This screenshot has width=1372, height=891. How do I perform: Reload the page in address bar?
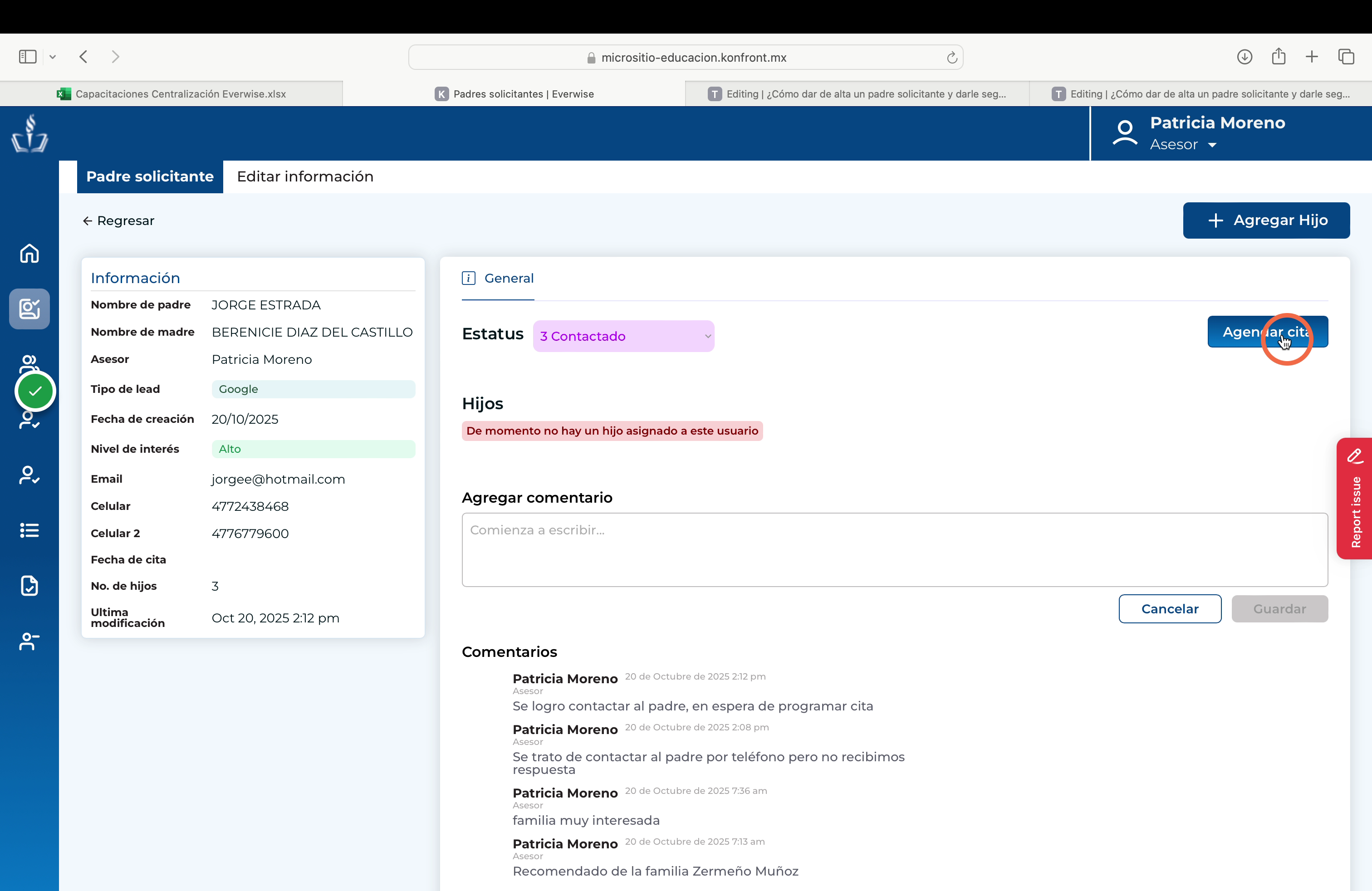click(x=952, y=57)
